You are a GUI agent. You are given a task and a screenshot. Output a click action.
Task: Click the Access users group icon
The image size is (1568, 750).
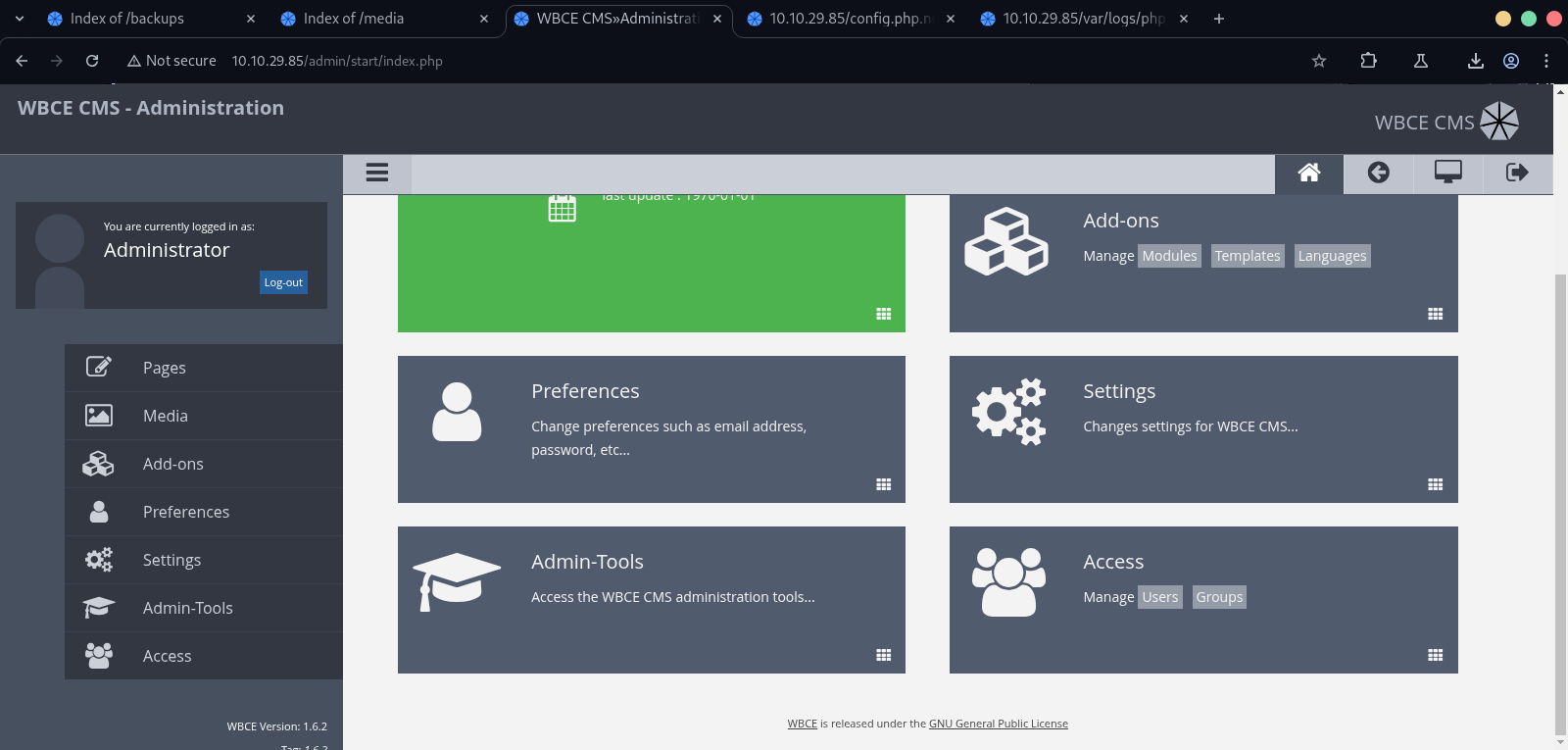click(1008, 581)
